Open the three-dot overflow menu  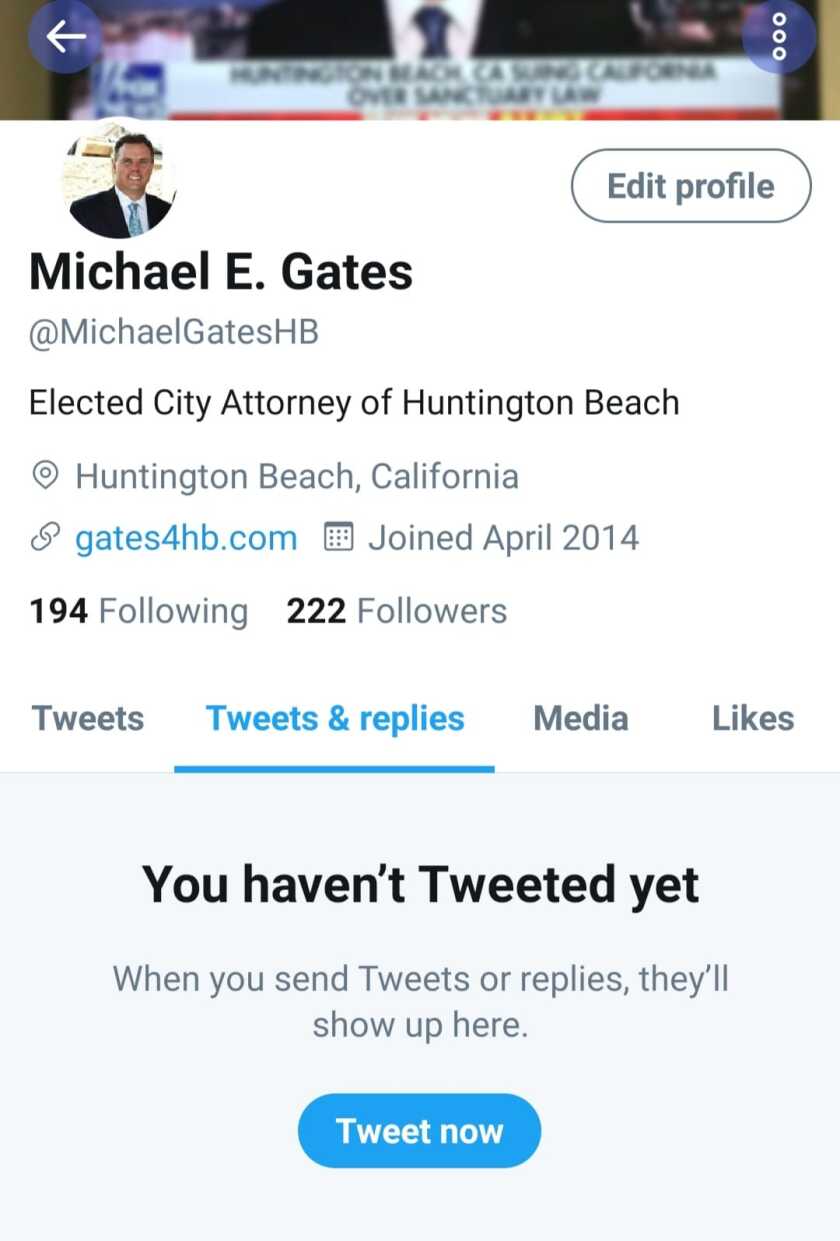point(781,37)
